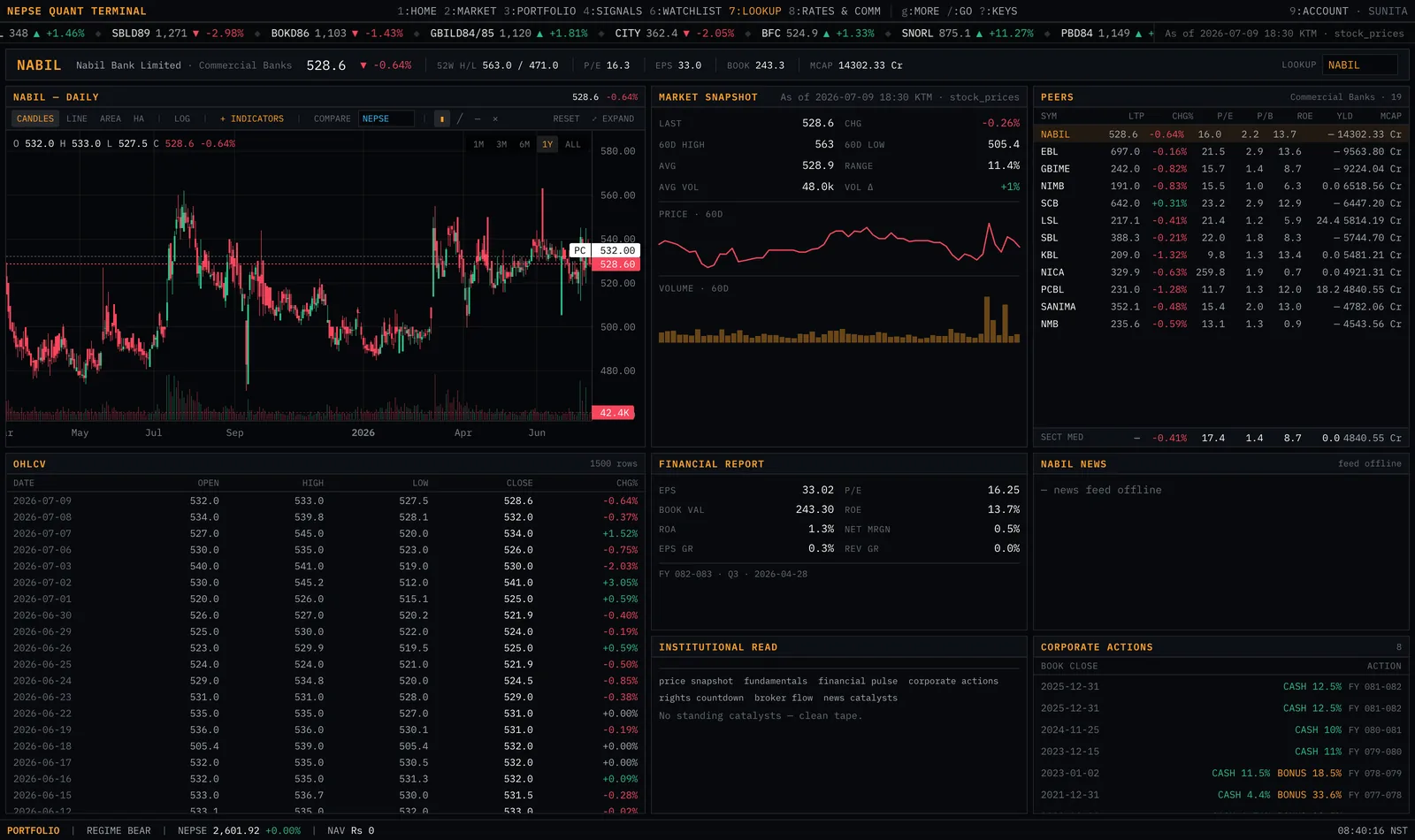Click the corporate action dated 2023-01-02

1220,774
